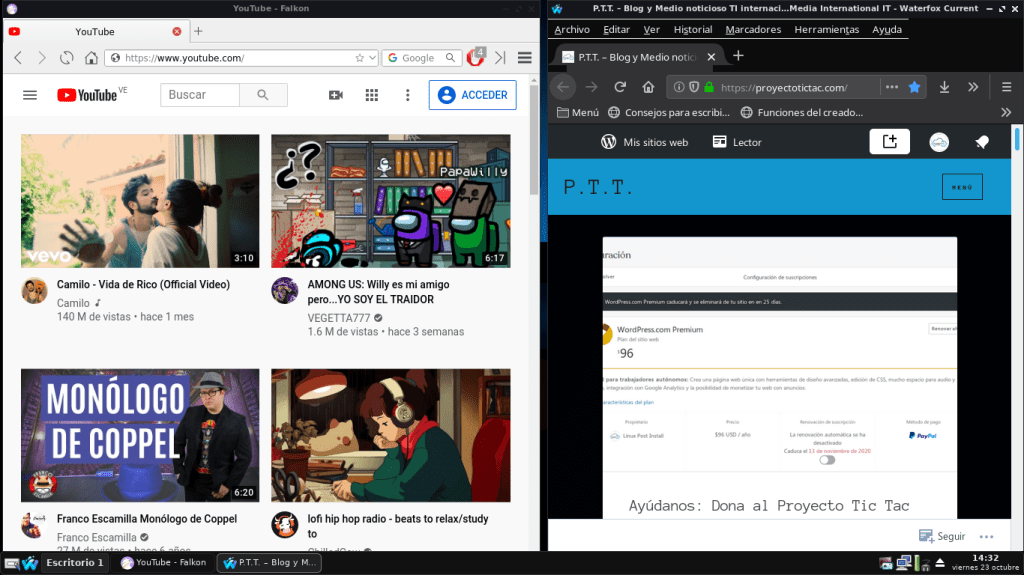
Task: Click the Falkon home button
Action: 91,58
